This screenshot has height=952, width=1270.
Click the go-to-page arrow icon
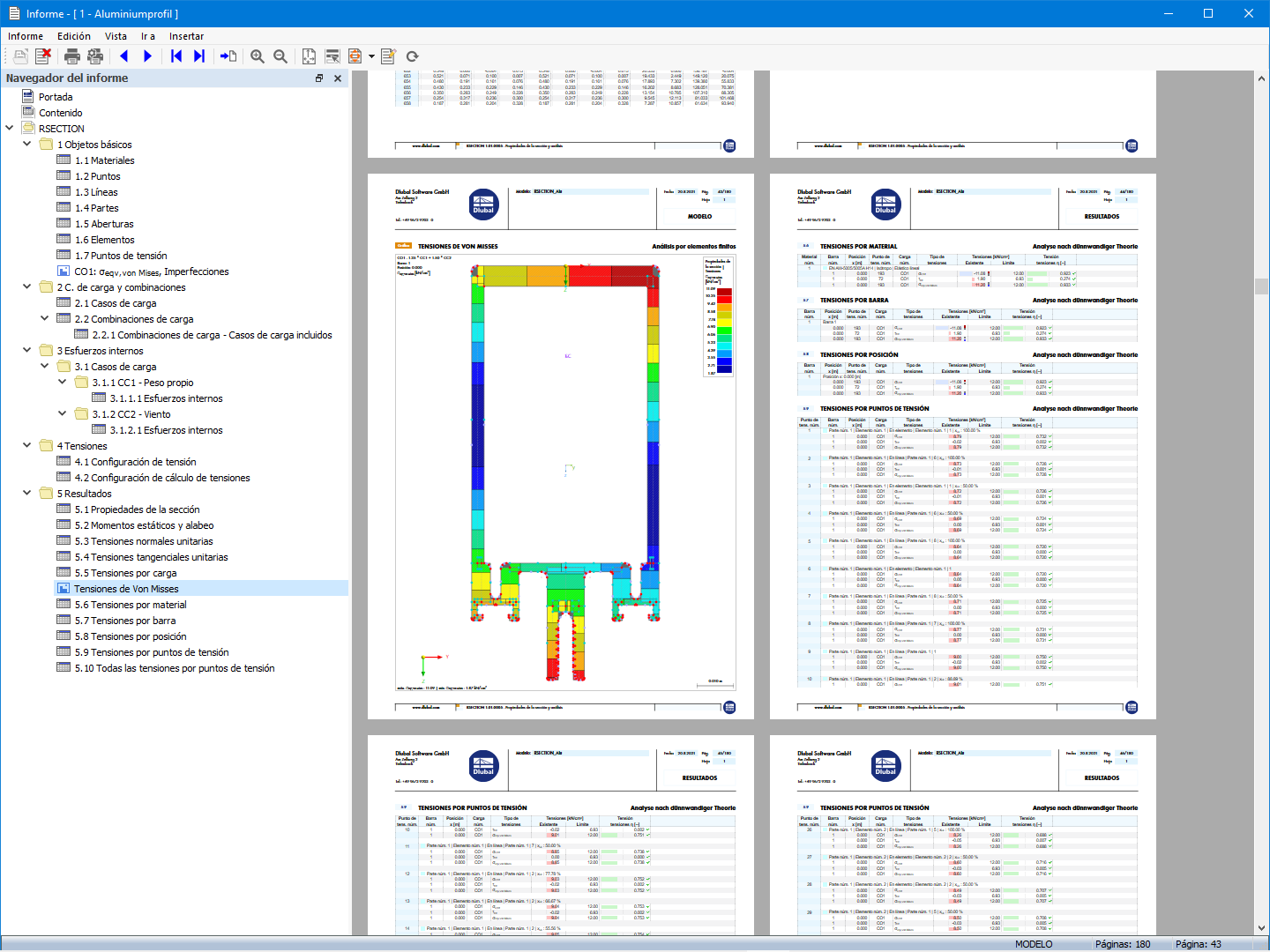228,56
